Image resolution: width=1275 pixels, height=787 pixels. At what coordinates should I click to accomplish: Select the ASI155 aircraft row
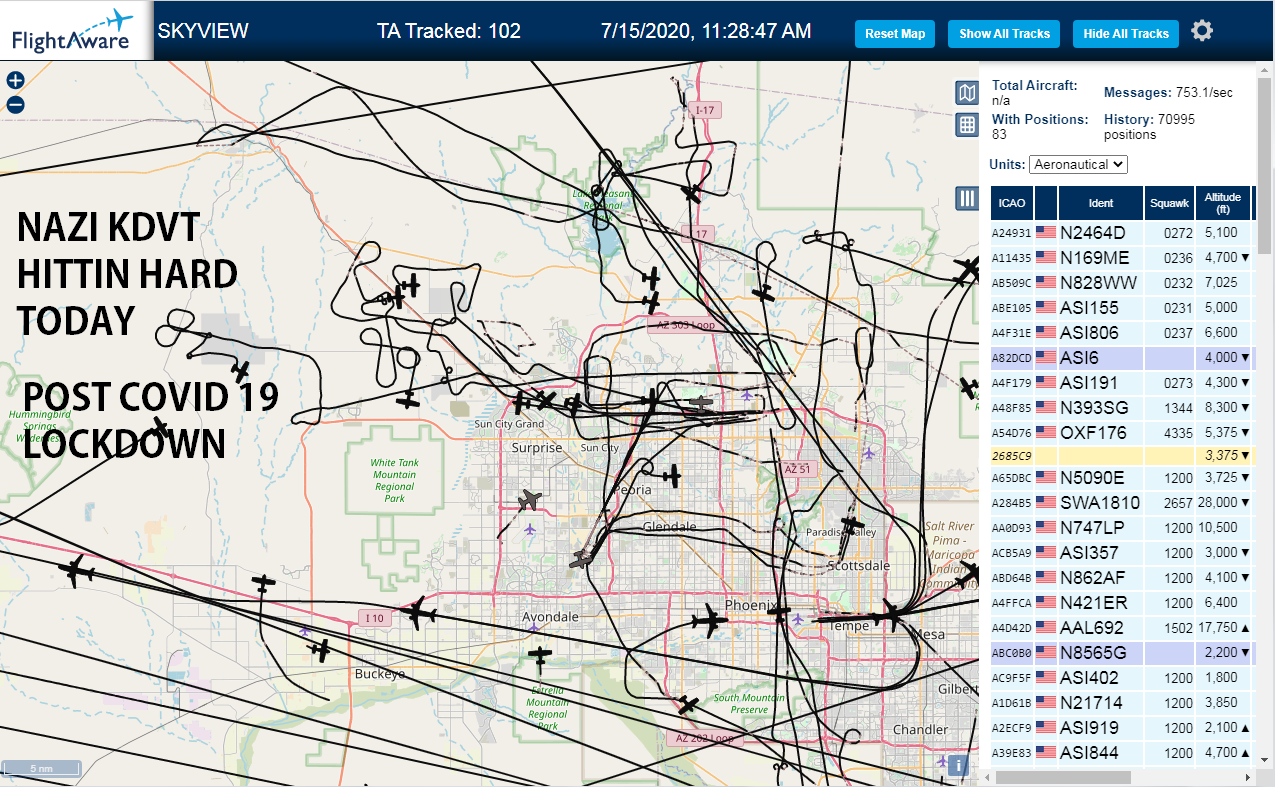(x=1121, y=307)
